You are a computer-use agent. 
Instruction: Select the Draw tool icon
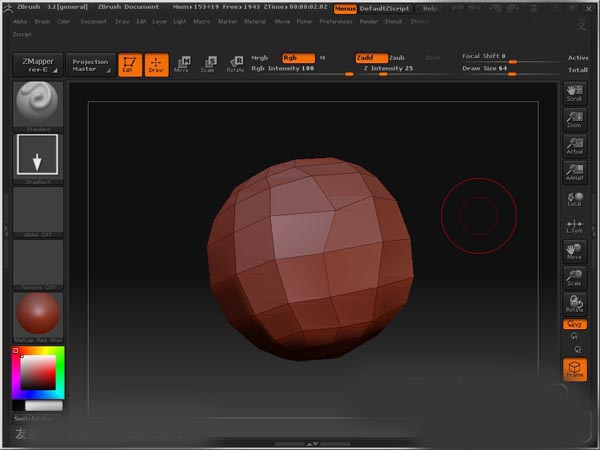pyautogui.click(x=156, y=65)
